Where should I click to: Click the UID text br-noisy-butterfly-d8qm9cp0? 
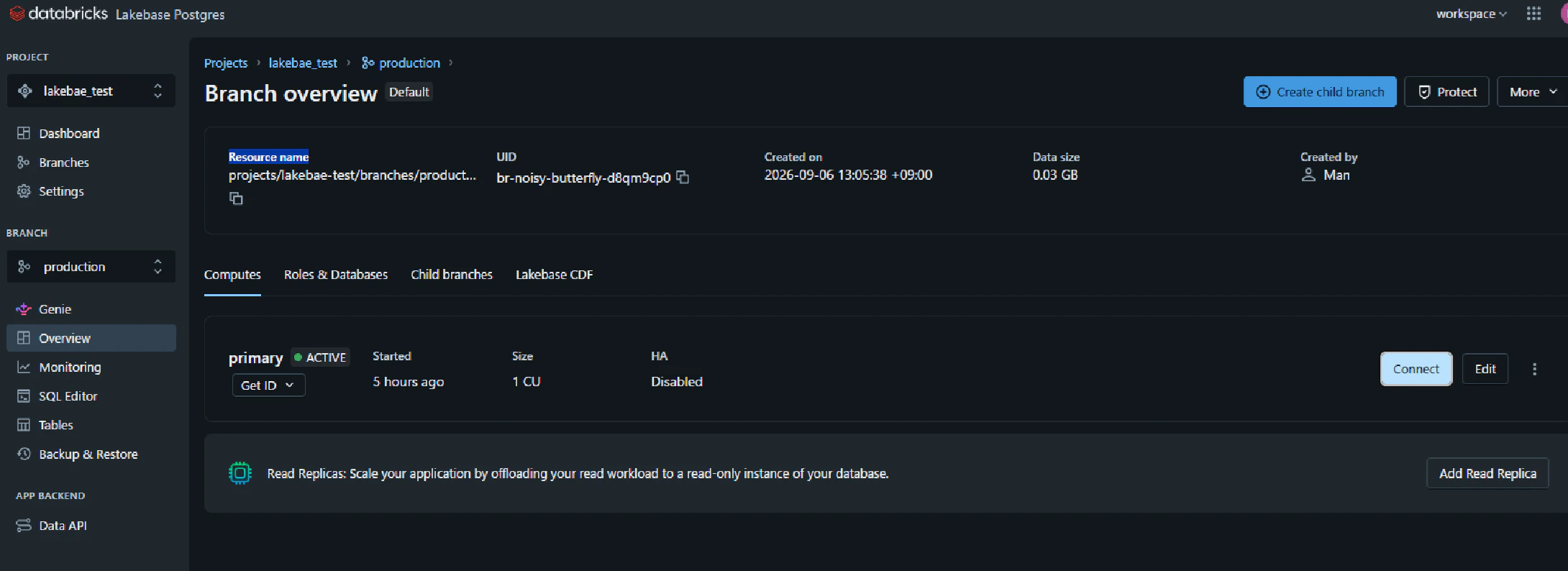tap(583, 178)
